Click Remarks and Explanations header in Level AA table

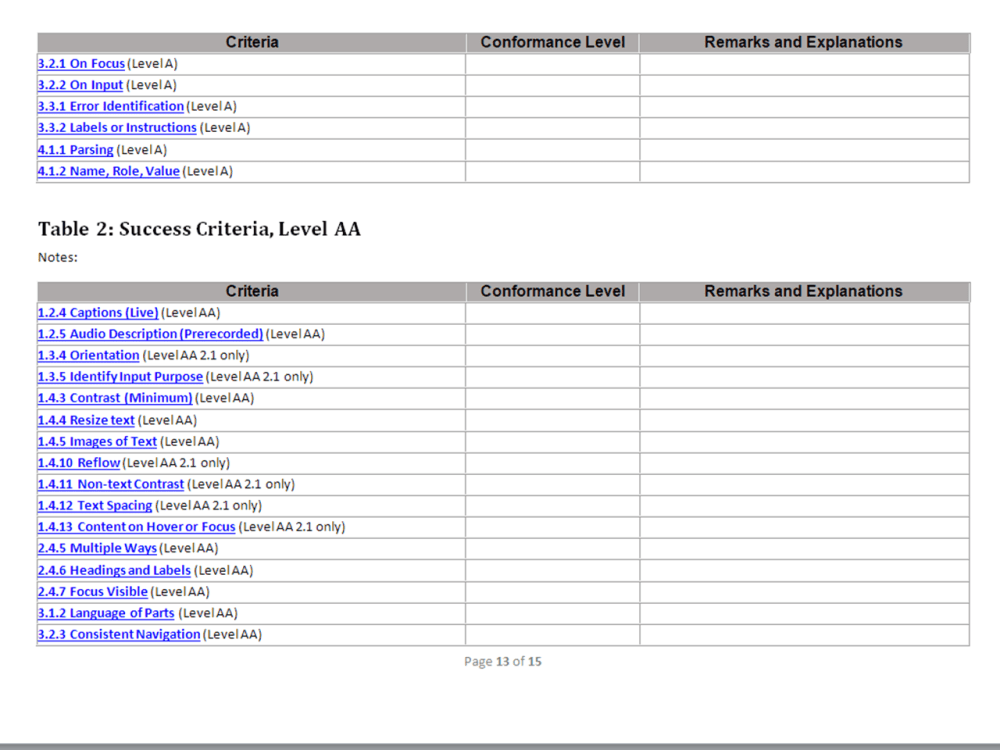(803, 291)
